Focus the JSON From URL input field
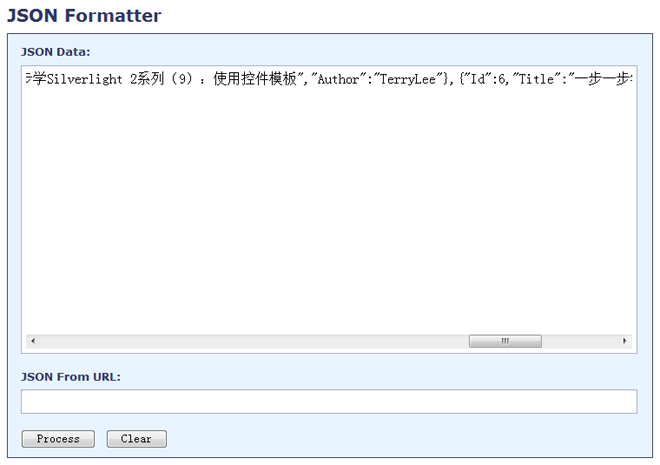The image size is (660, 465). (x=328, y=401)
